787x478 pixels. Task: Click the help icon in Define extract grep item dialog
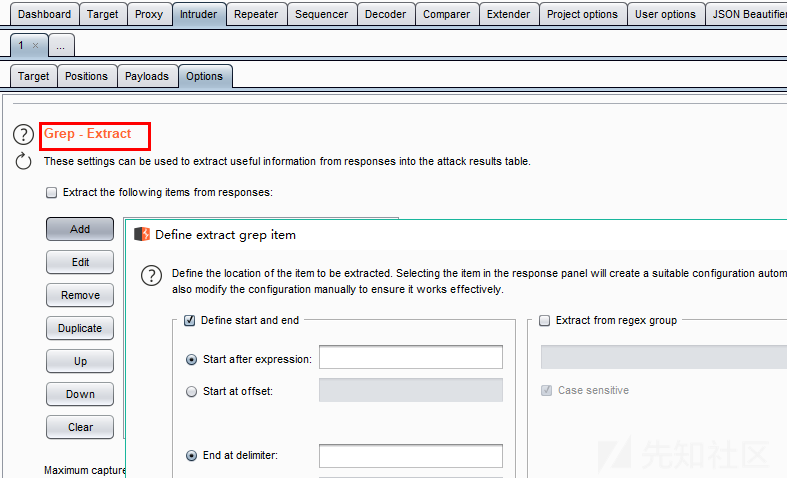(x=151, y=276)
